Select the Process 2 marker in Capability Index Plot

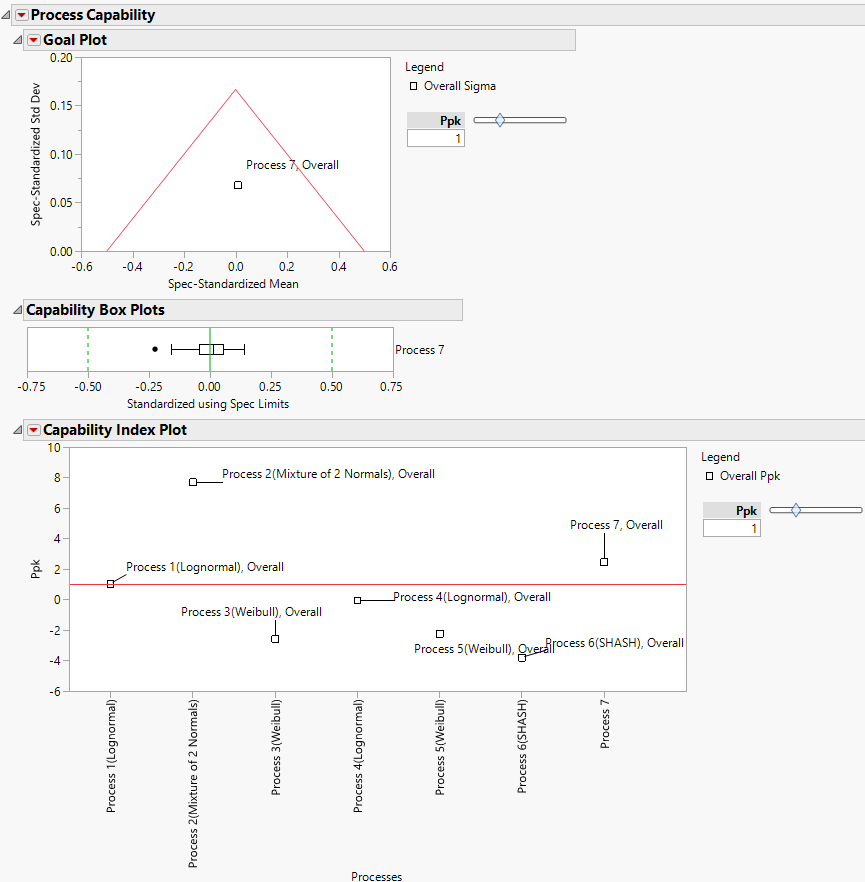193,481
